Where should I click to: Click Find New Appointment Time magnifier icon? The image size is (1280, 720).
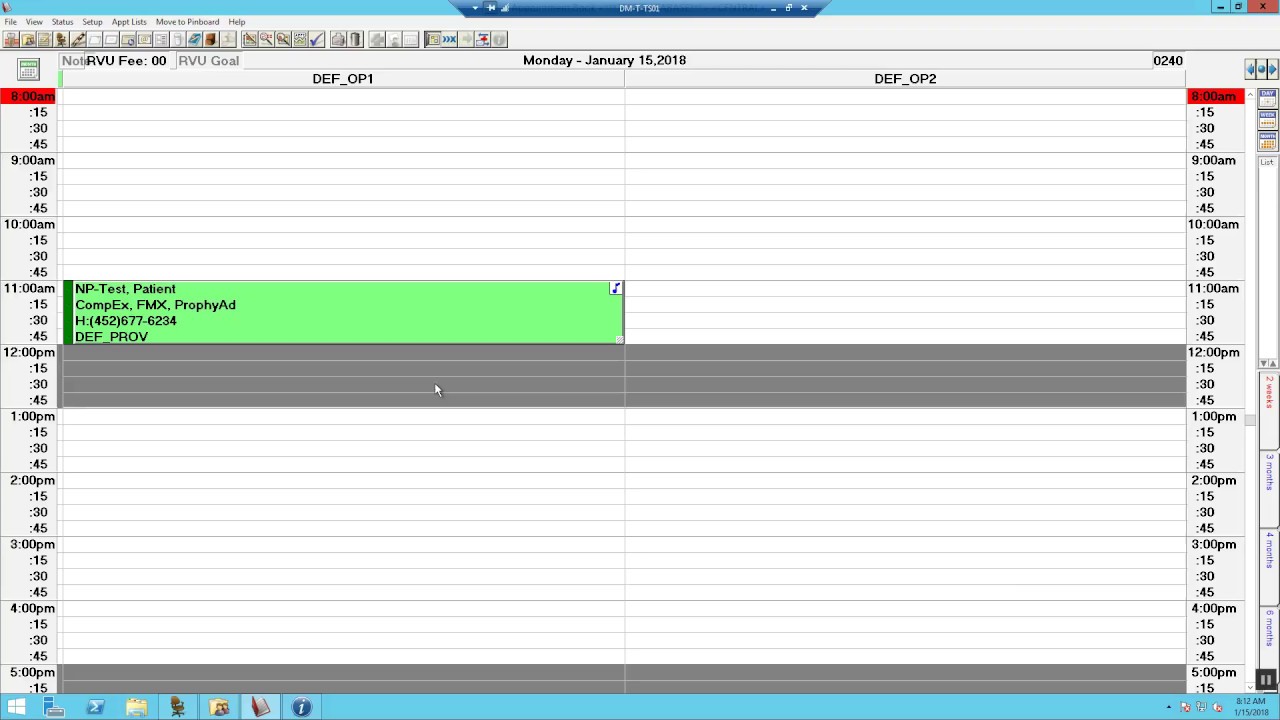coord(266,39)
